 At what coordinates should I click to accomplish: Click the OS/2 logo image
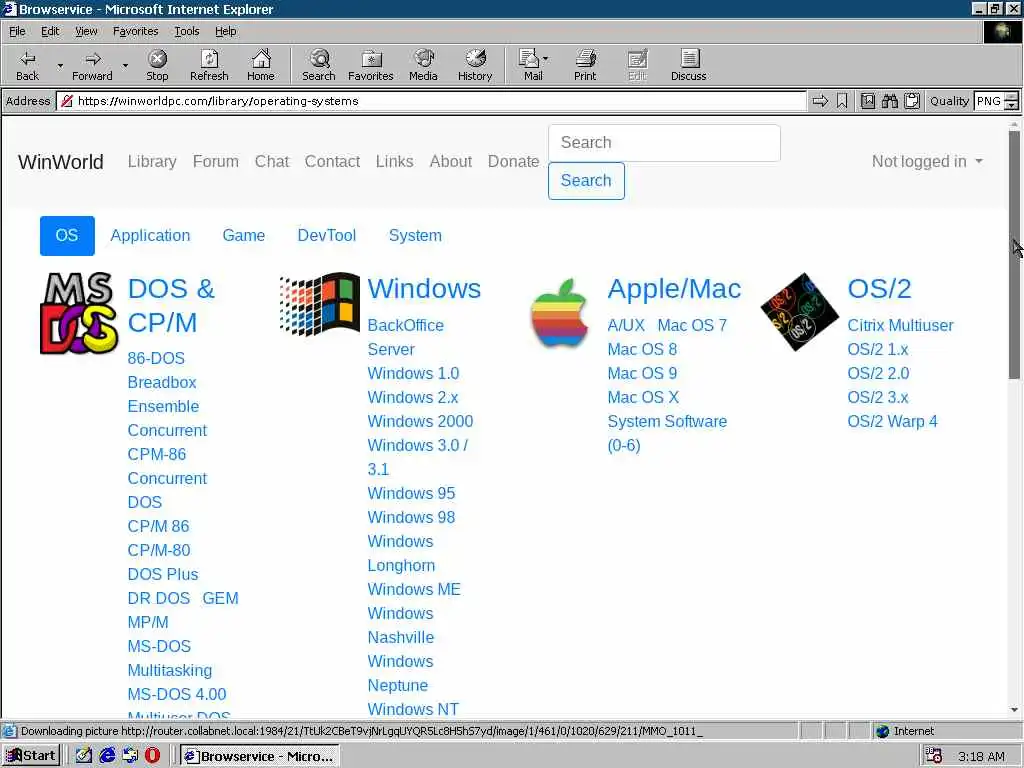coord(799,312)
